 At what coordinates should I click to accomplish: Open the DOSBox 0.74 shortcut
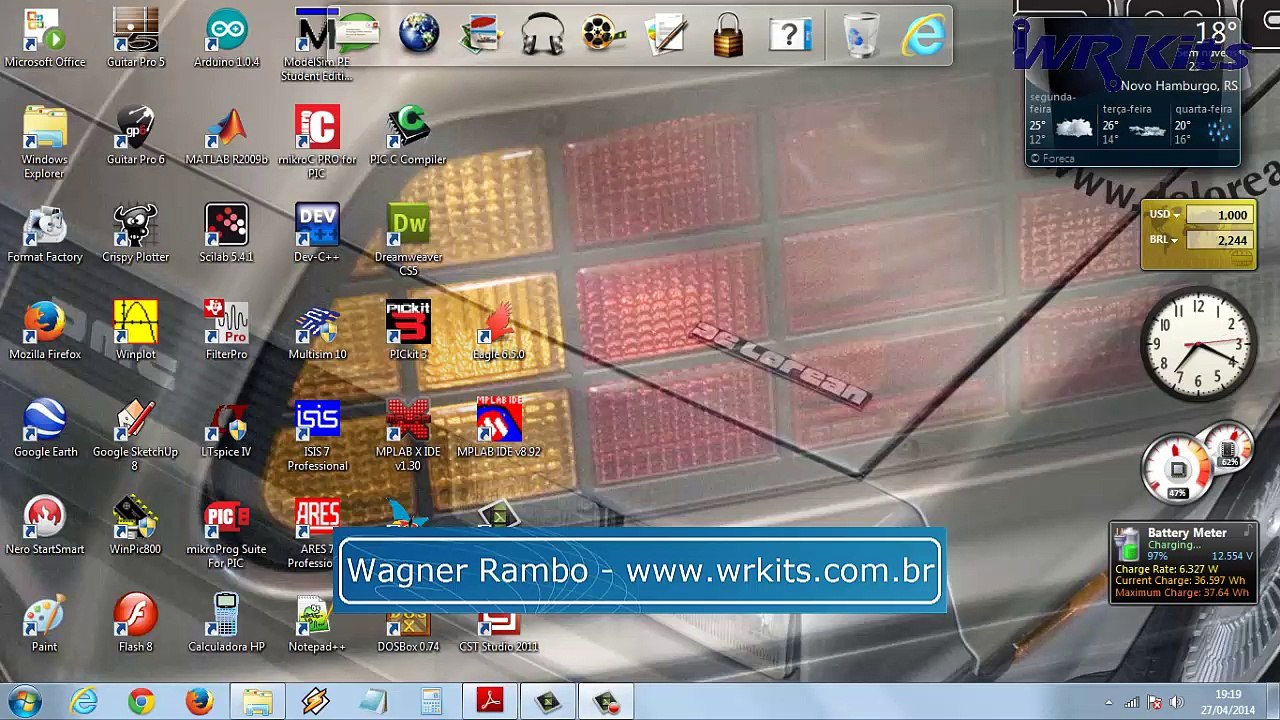pyautogui.click(x=408, y=630)
